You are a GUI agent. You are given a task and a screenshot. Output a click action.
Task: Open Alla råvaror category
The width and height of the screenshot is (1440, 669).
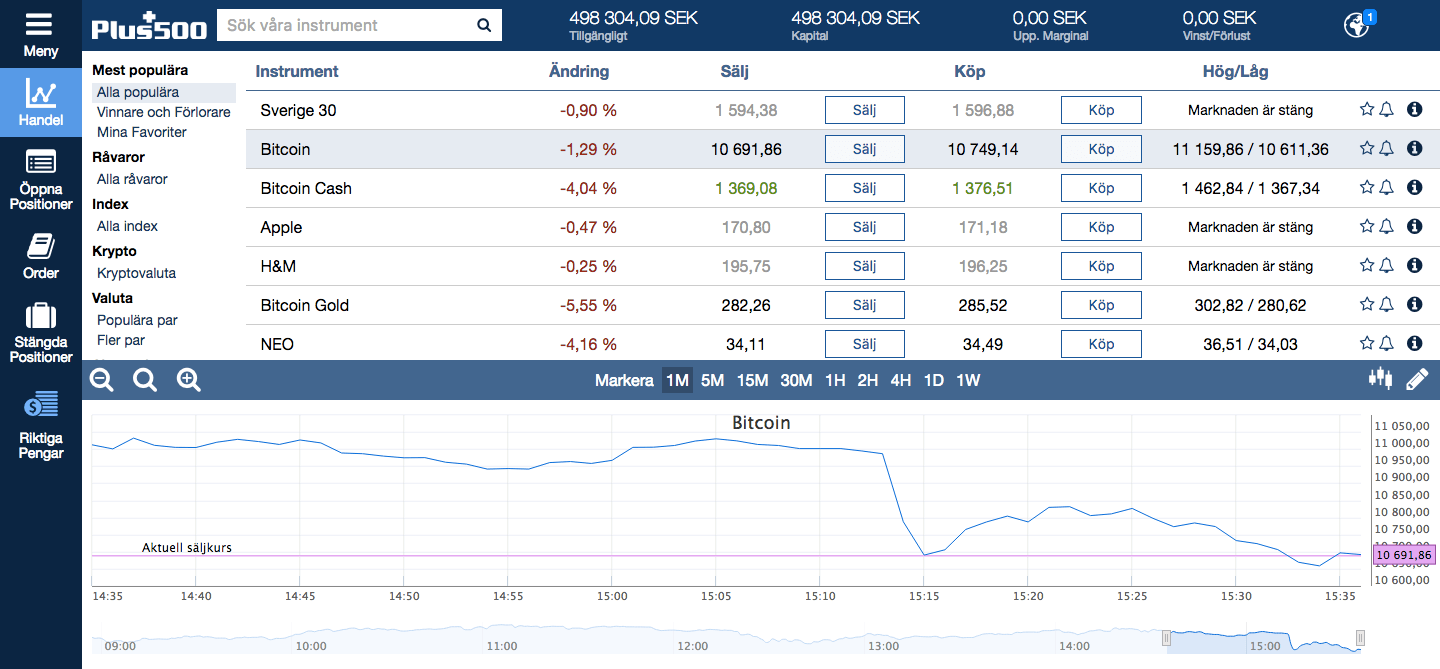point(132,179)
